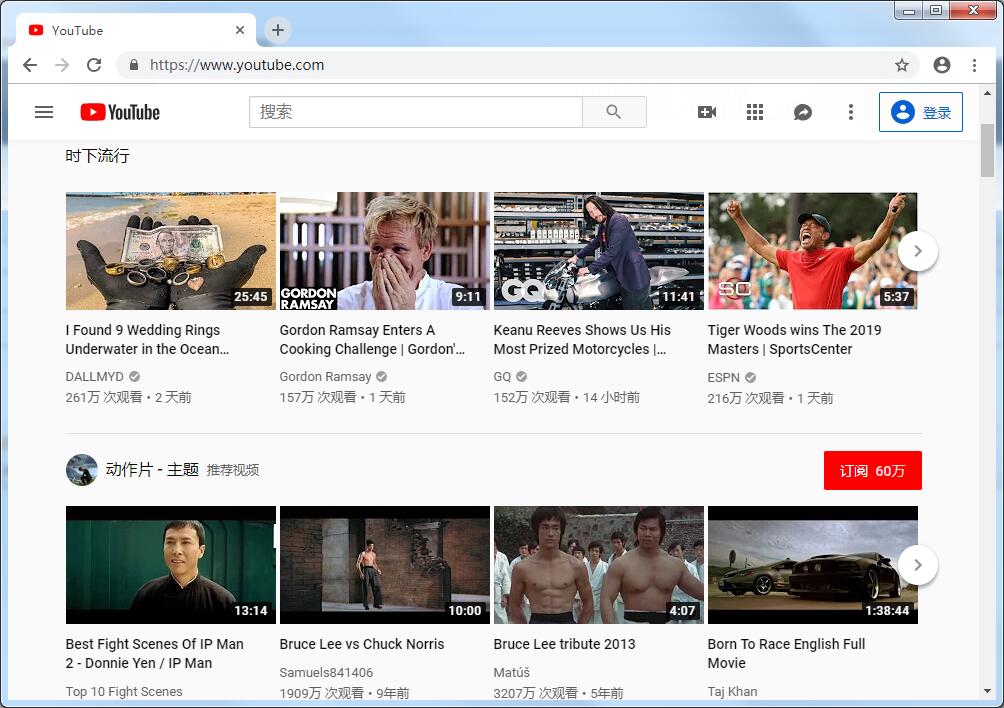Open YouTube settings three-dot menu
The image size is (1004, 708).
pyautogui.click(x=851, y=113)
